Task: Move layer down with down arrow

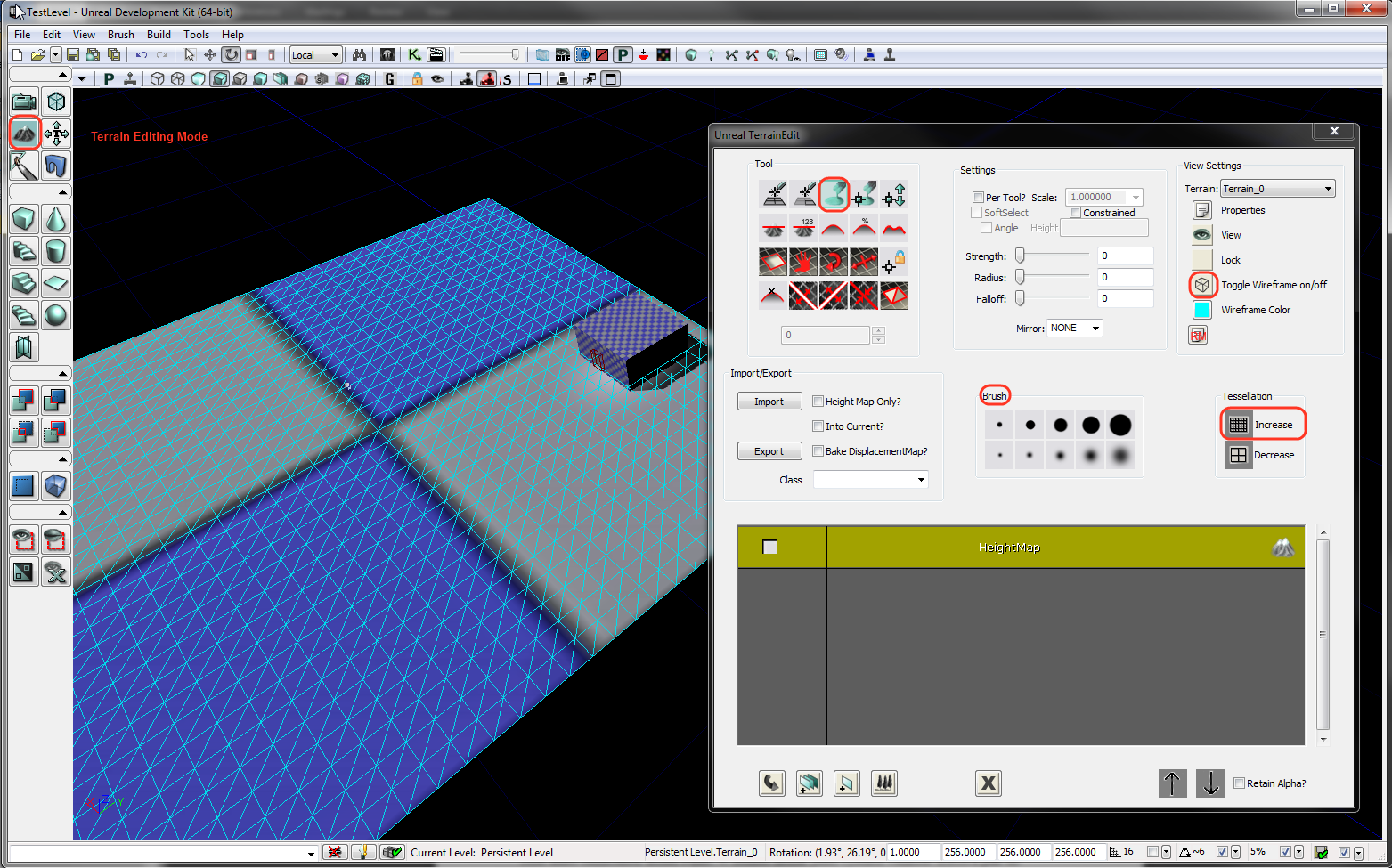Action: [x=1210, y=783]
